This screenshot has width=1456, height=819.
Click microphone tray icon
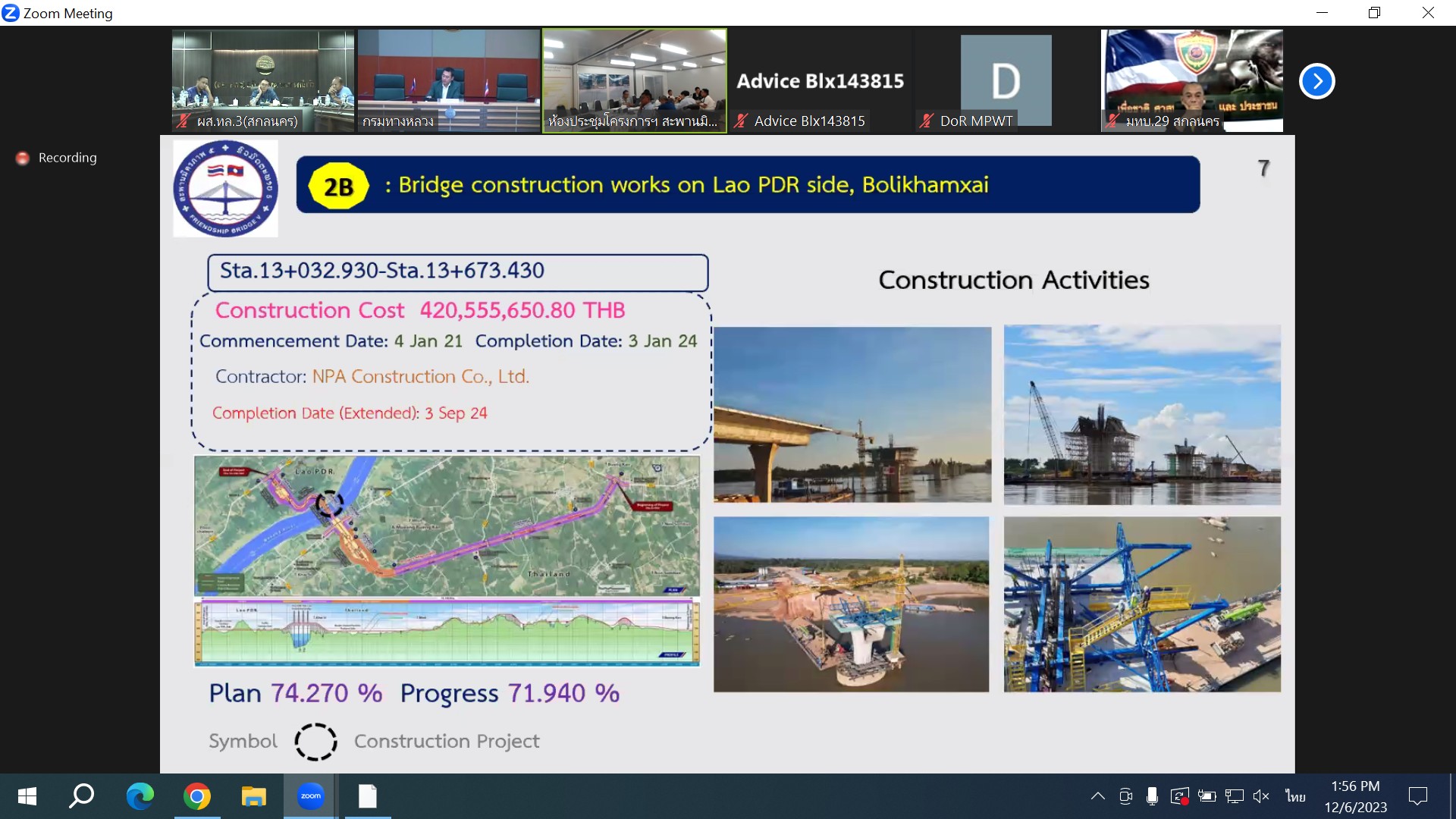(1152, 796)
